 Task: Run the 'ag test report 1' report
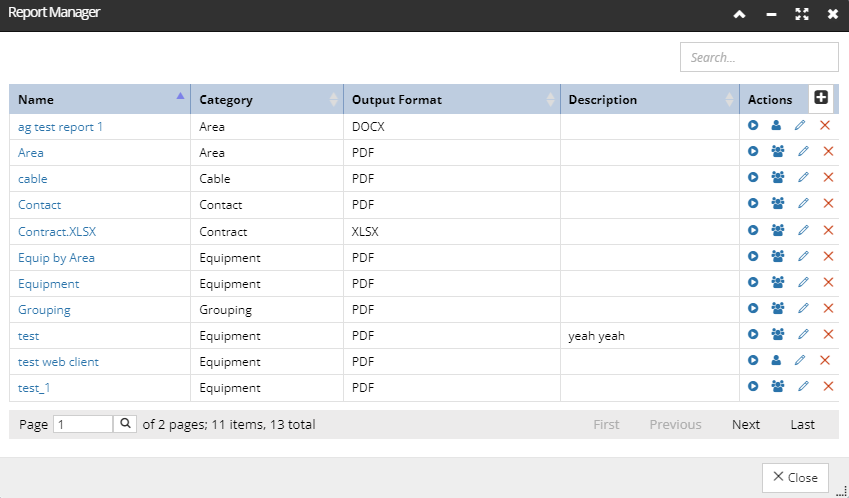(x=753, y=126)
